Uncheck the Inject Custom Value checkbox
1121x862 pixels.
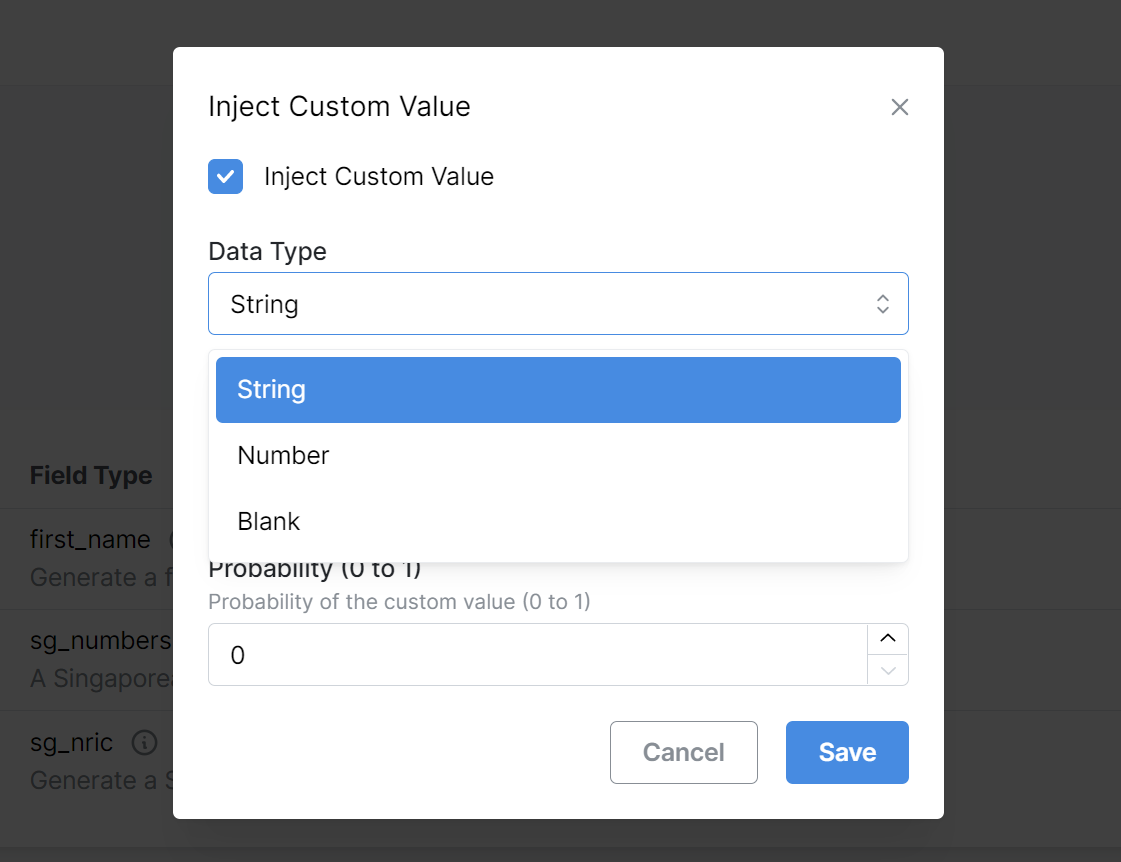click(x=225, y=177)
